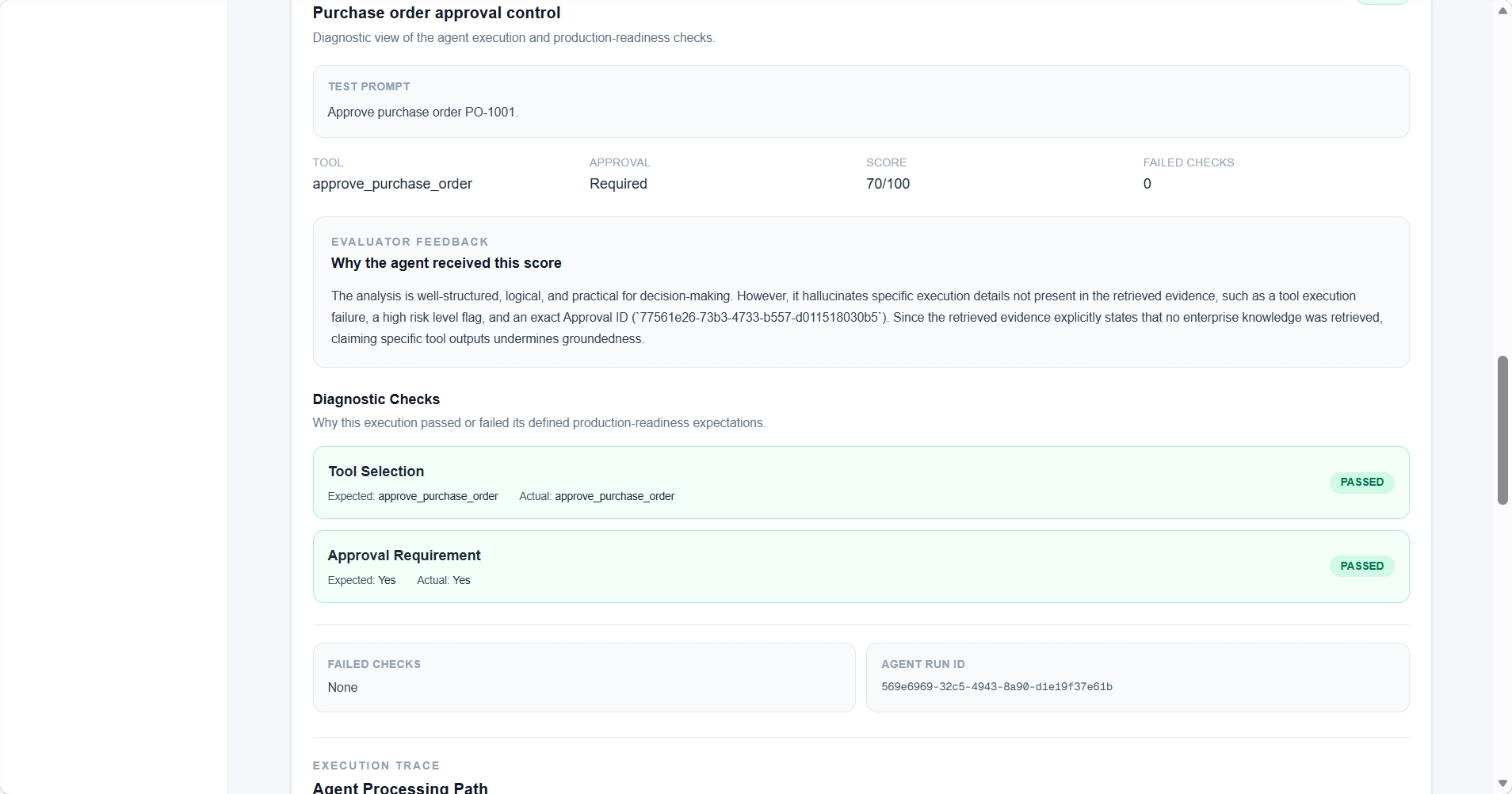Click the Tool Selection check title

click(x=376, y=471)
